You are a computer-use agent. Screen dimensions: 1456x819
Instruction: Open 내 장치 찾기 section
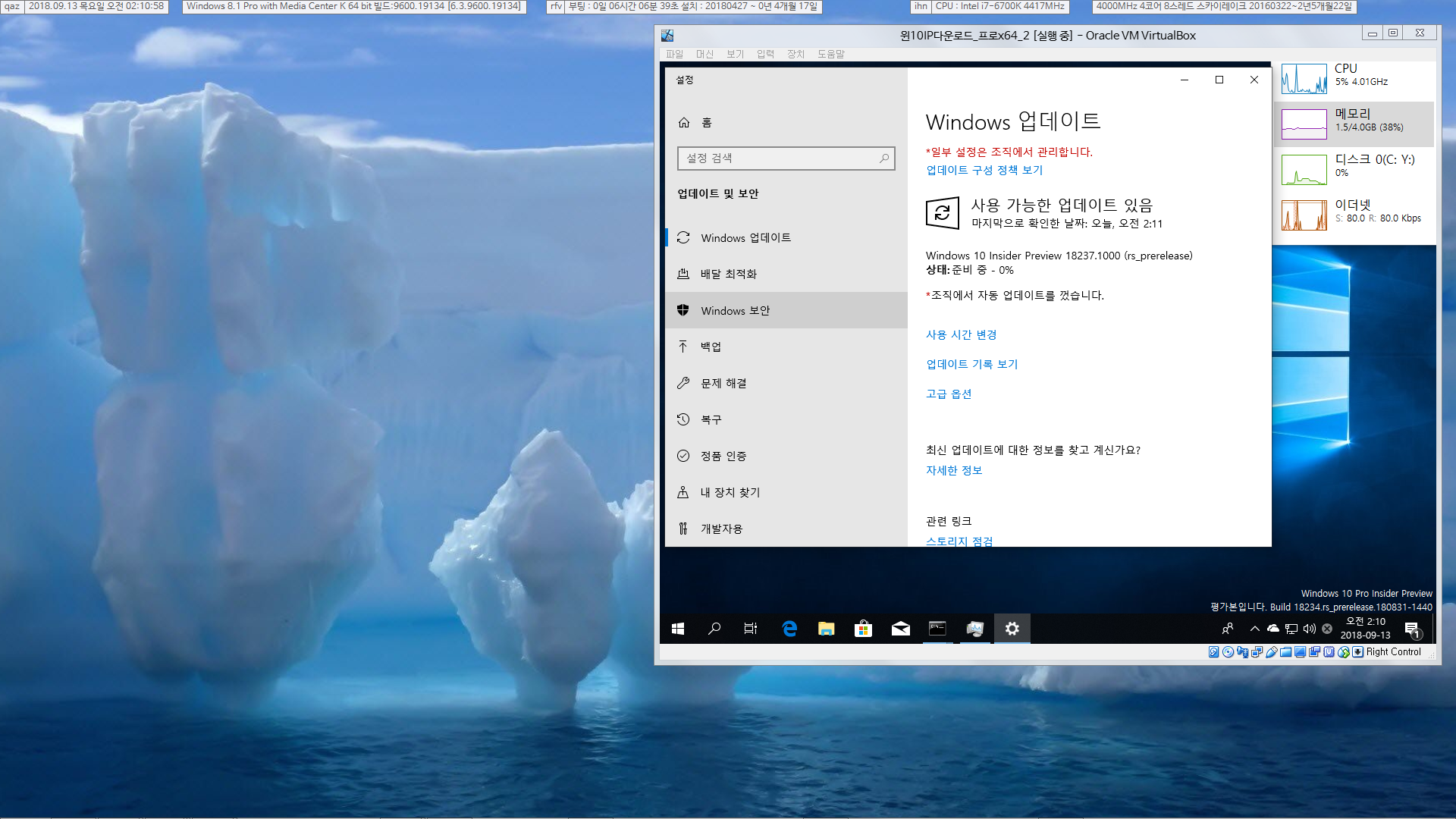click(x=786, y=492)
